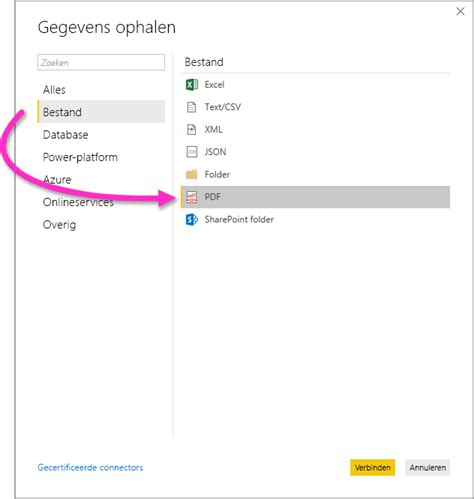Click the Excel connector icon
Screen dimensions: 474x499
tap(192, 85)
